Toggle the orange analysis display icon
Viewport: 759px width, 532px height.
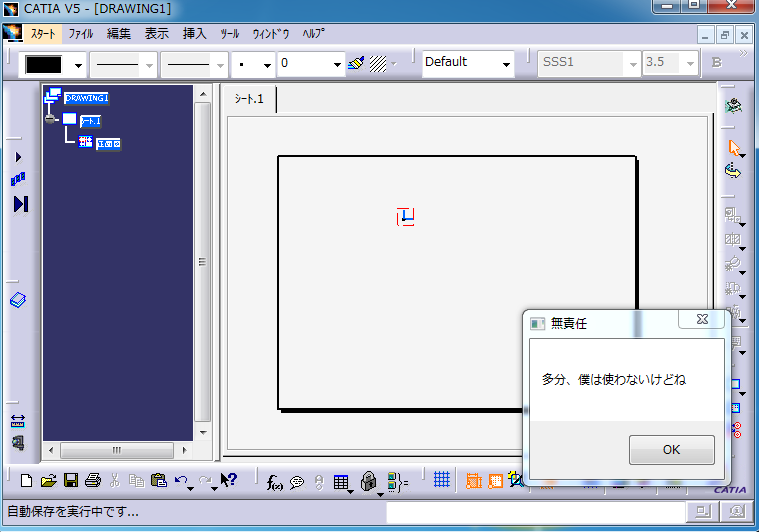coord(474,480)
